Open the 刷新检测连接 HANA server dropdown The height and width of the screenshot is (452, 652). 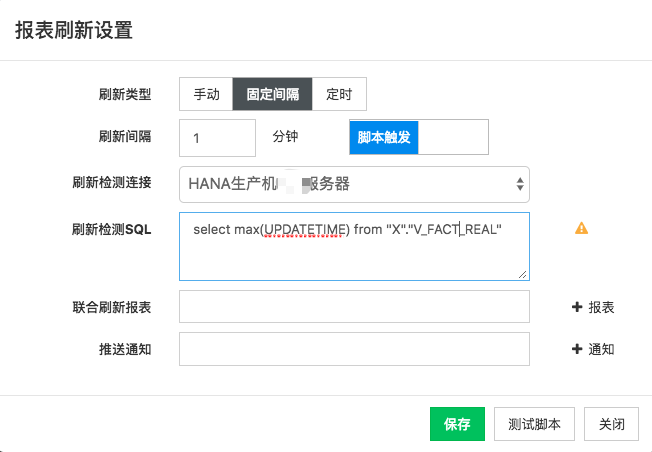click(354, 184)
